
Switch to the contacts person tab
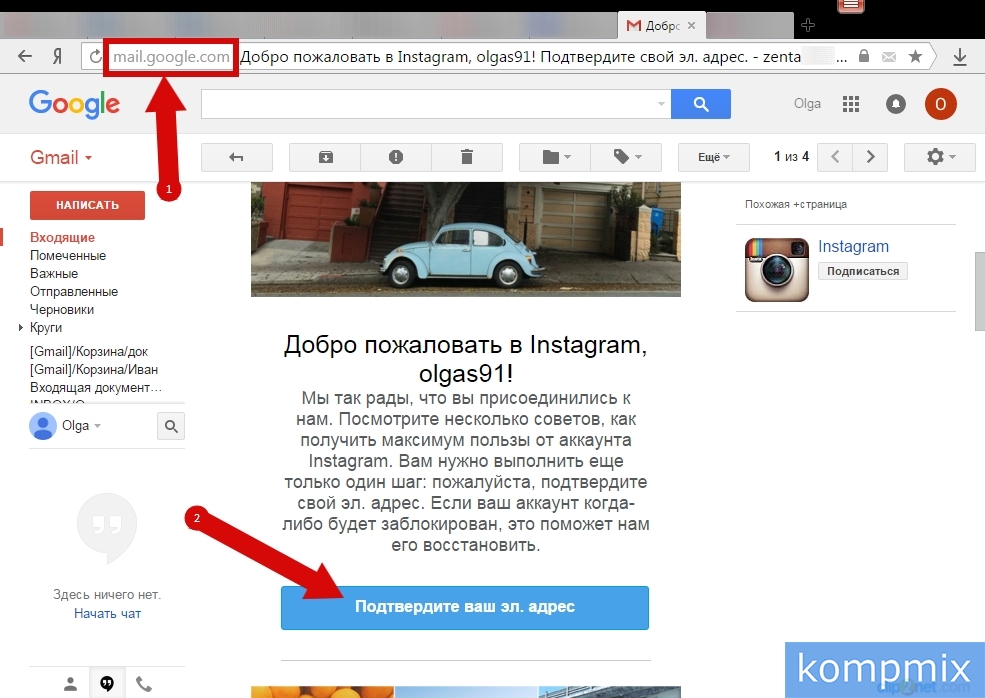click(71, 684)
